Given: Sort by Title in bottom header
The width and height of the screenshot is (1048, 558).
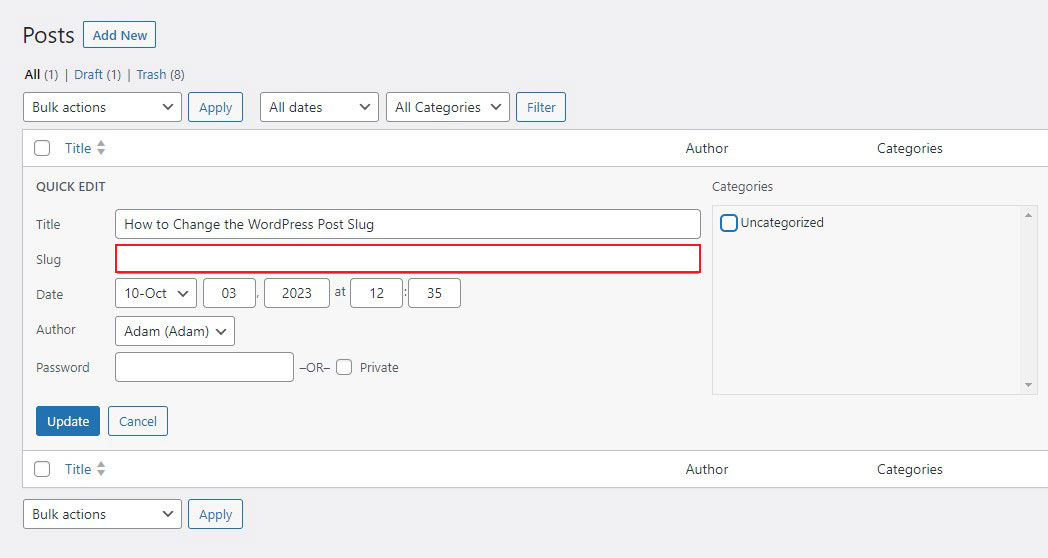Looking at the screenshot, I should coord(78,469).
